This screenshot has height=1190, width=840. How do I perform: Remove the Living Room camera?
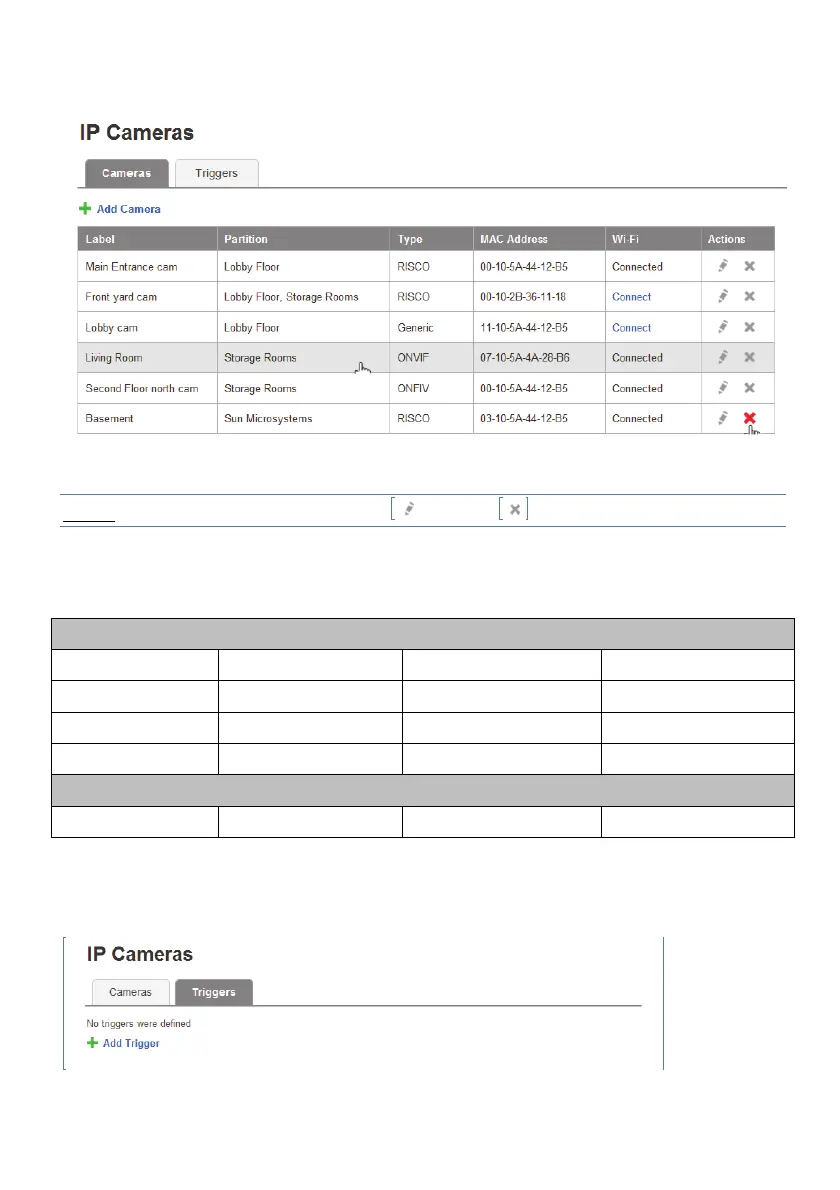750,357
